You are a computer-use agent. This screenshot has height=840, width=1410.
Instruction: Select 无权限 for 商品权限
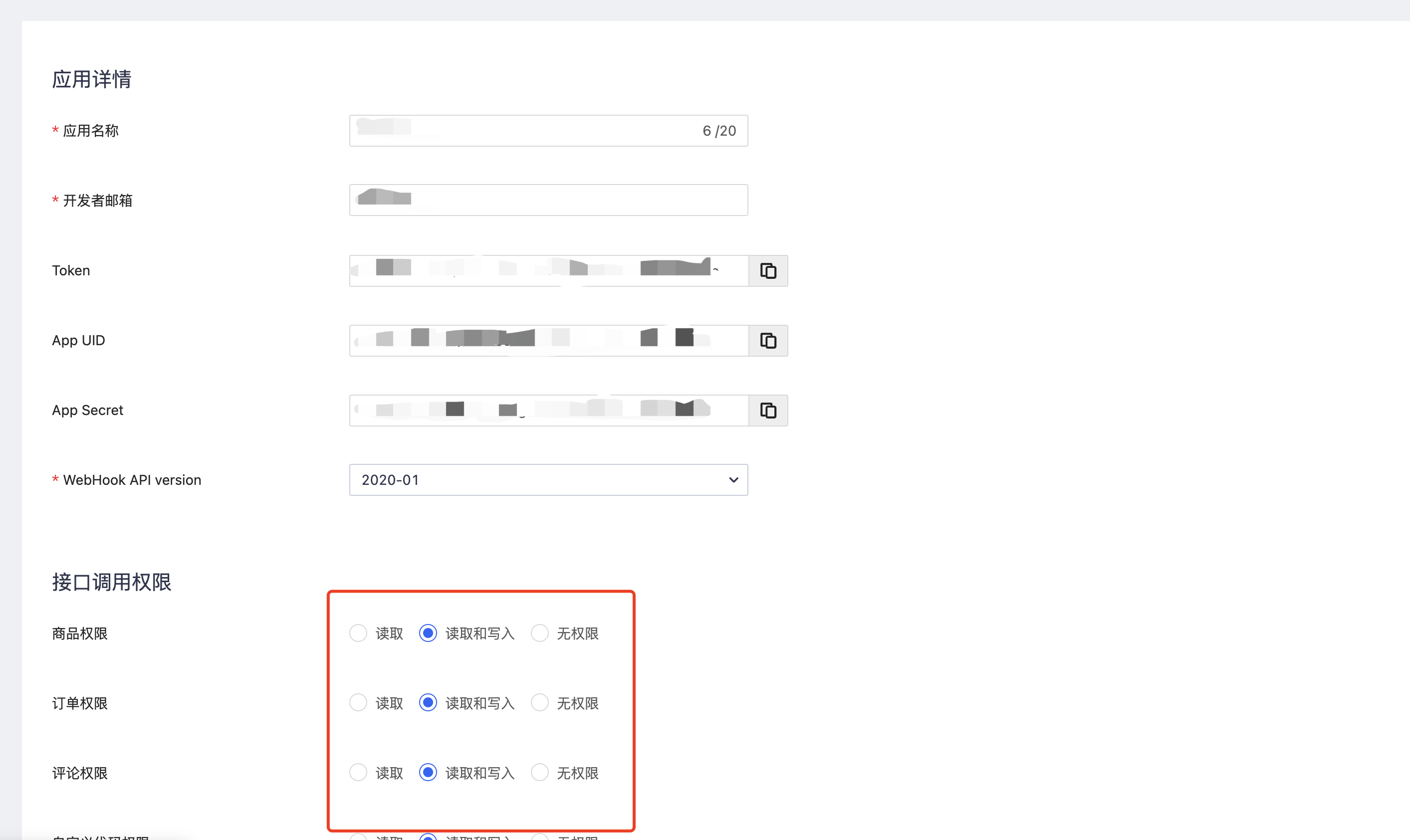[x=539, y=633]
